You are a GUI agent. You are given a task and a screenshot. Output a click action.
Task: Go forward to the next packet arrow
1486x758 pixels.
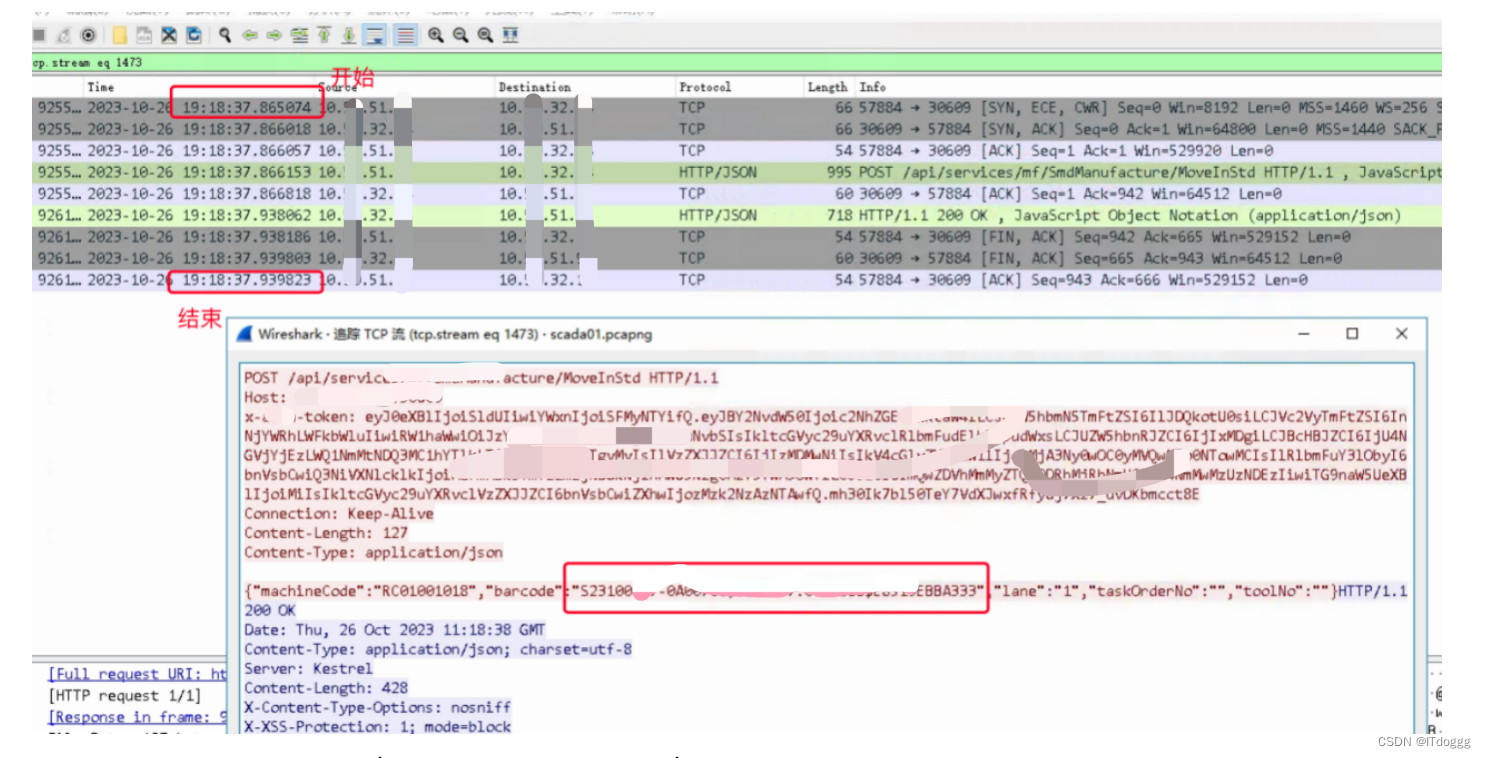(274, 35)
